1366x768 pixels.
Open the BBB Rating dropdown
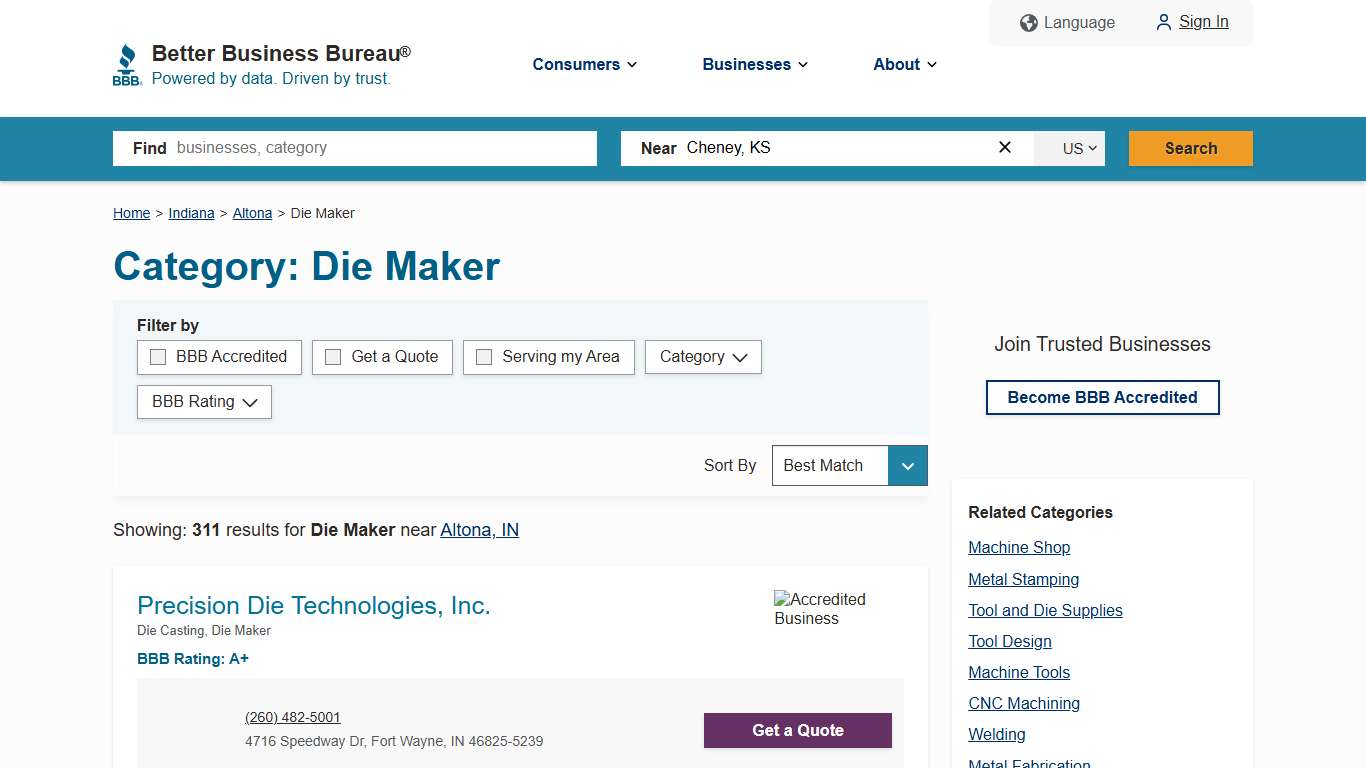point(204,402)
